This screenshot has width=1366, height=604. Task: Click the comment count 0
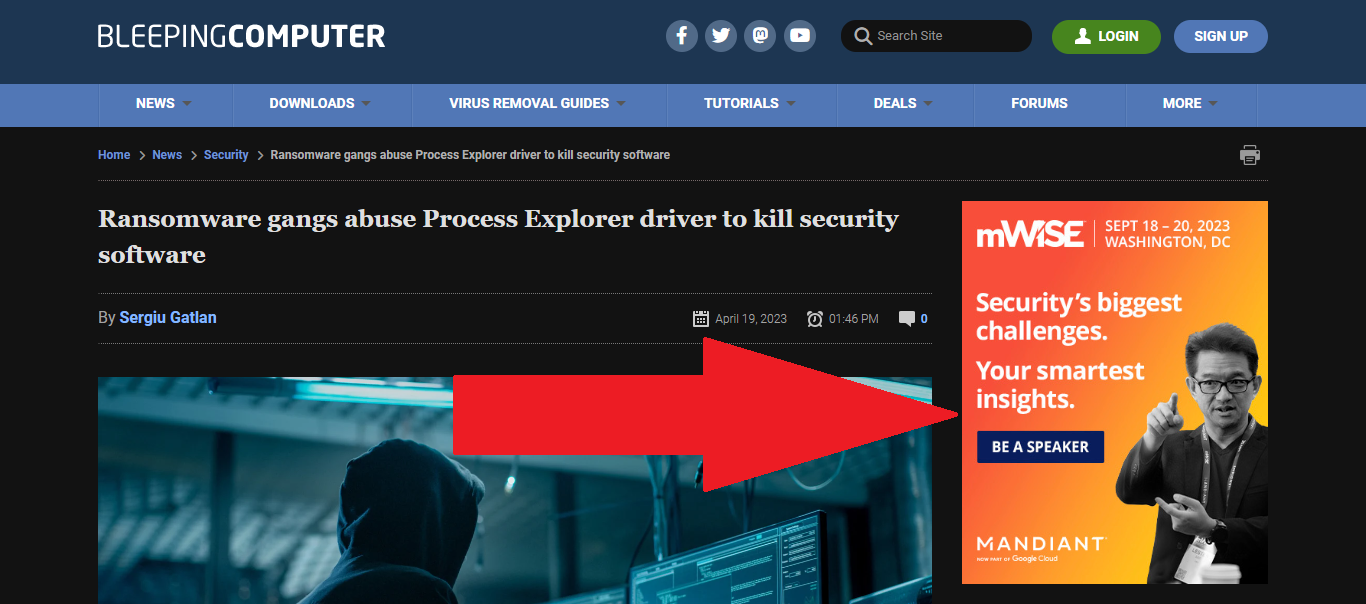[924, 319]
